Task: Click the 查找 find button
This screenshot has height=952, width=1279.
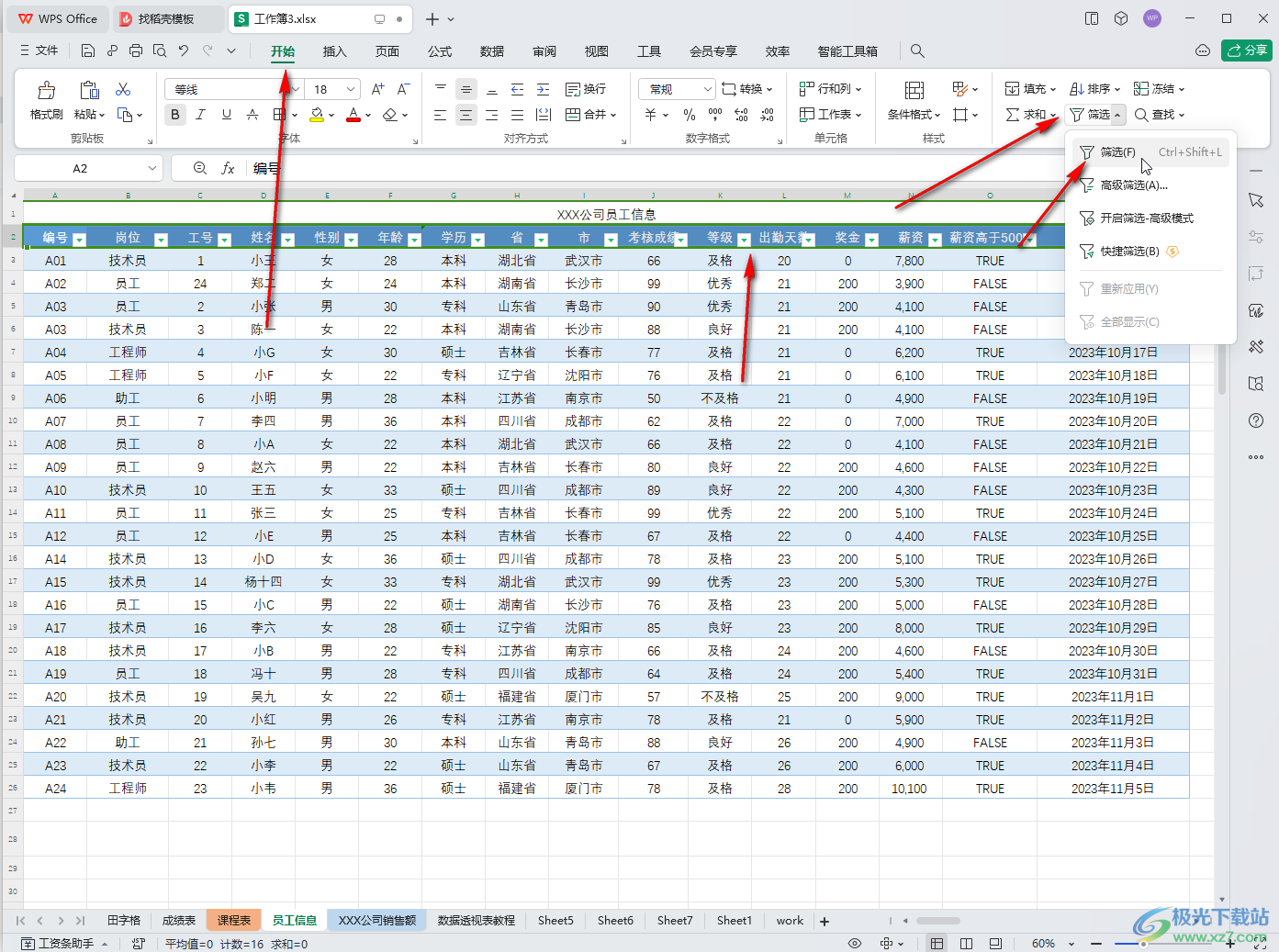Action: tap(1160, 115)
